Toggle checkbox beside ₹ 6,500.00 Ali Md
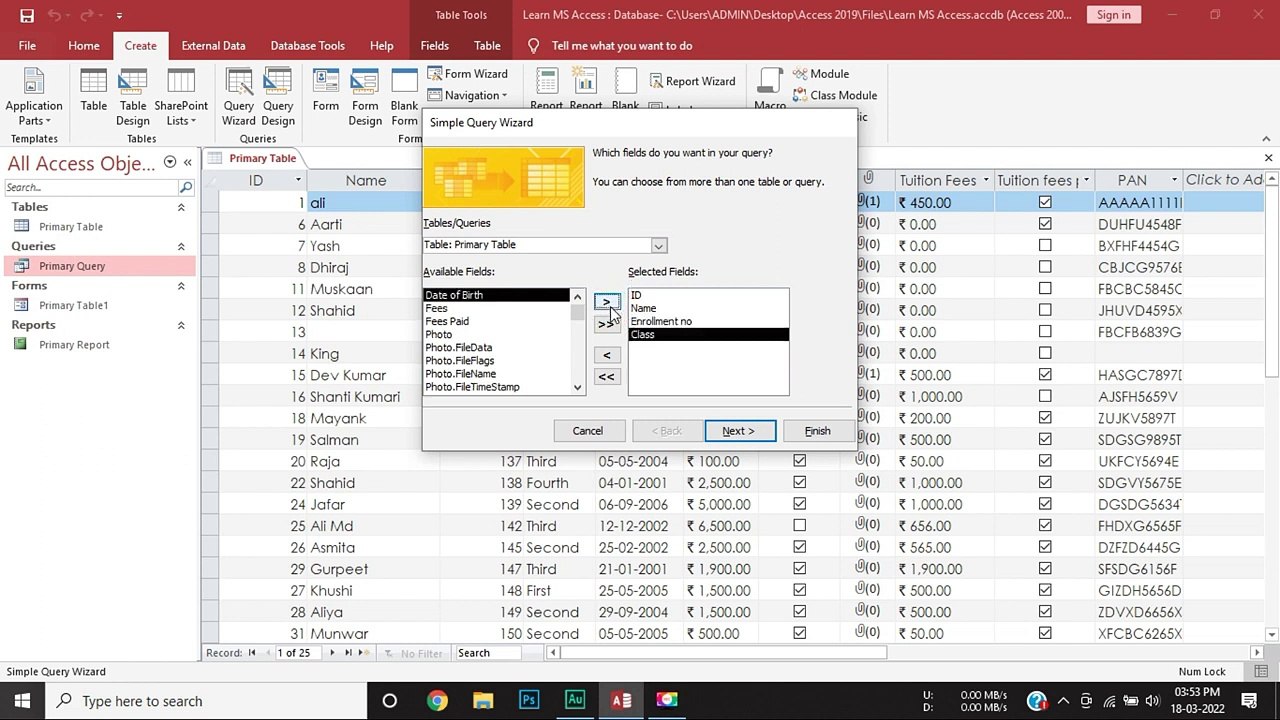The height and width of the screenshot is (720, 1280). point(799,526)
